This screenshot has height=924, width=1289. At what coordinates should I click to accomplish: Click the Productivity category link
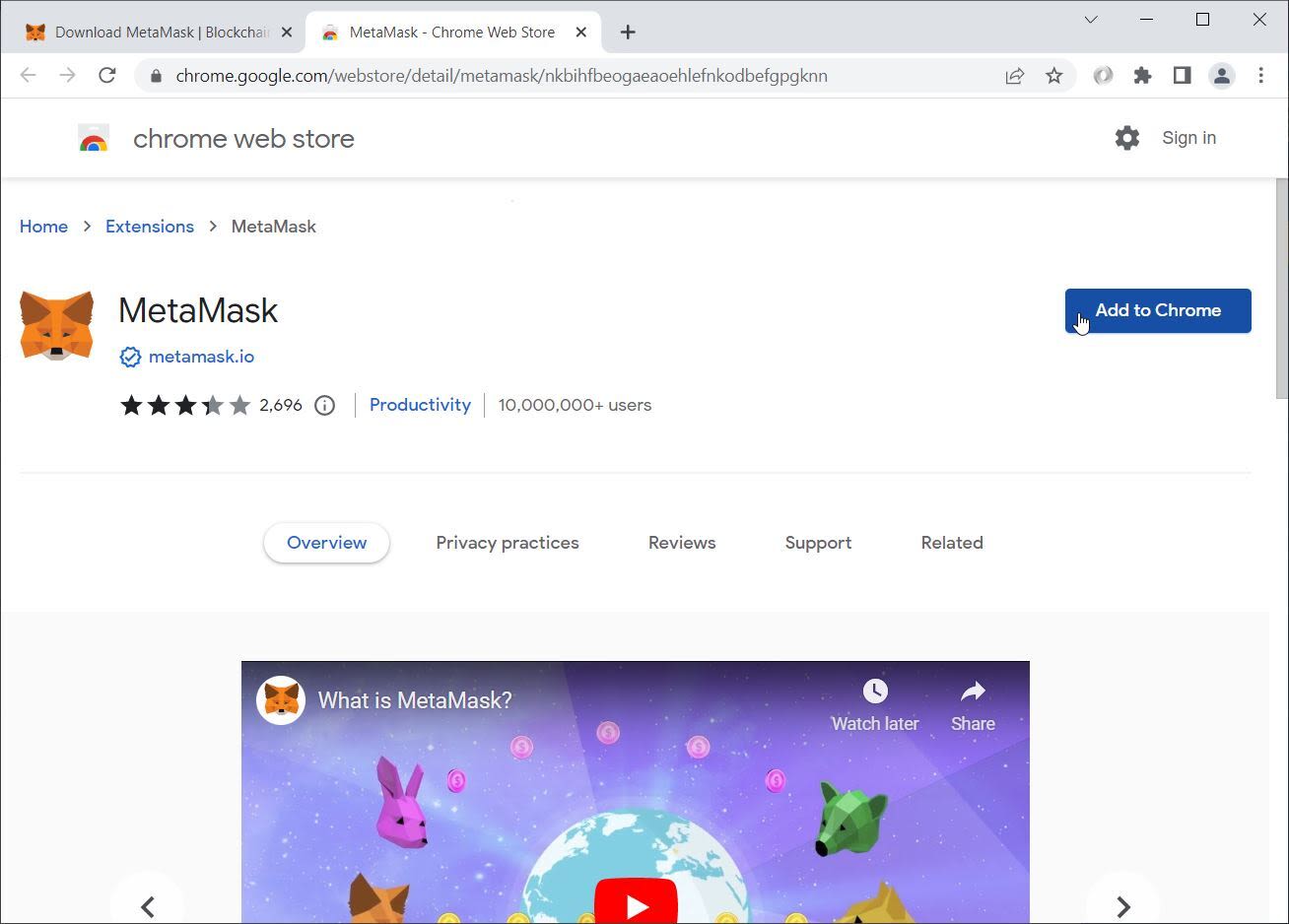[x=420, y=405]
